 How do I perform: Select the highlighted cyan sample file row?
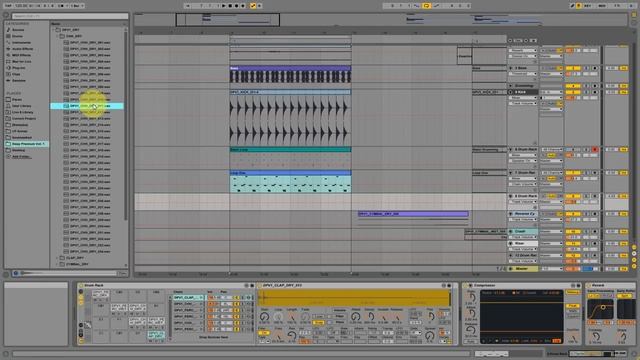coord(87,106)
